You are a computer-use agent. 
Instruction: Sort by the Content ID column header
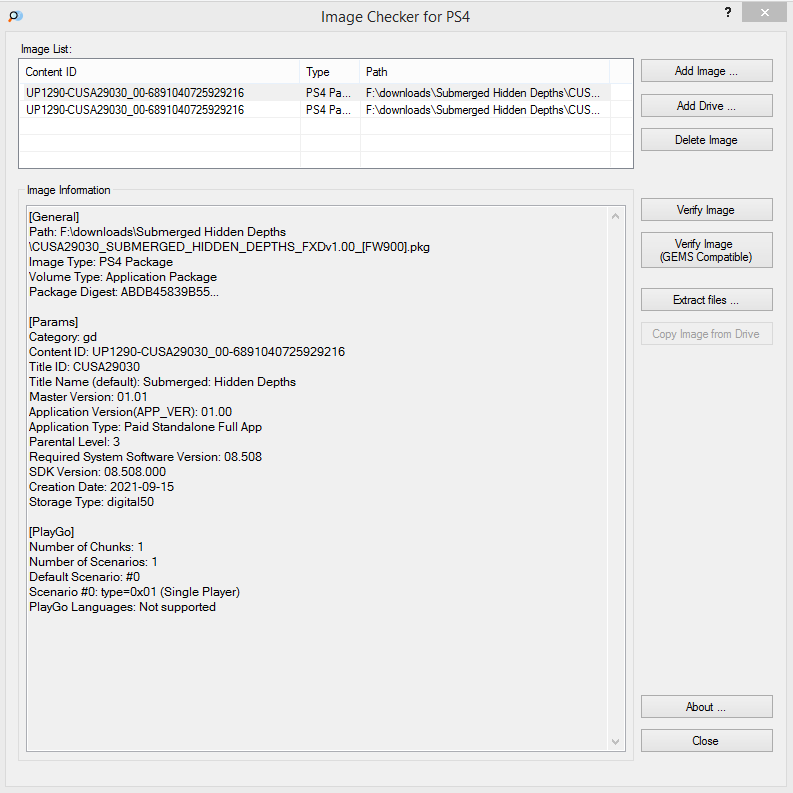click(159, 72)
